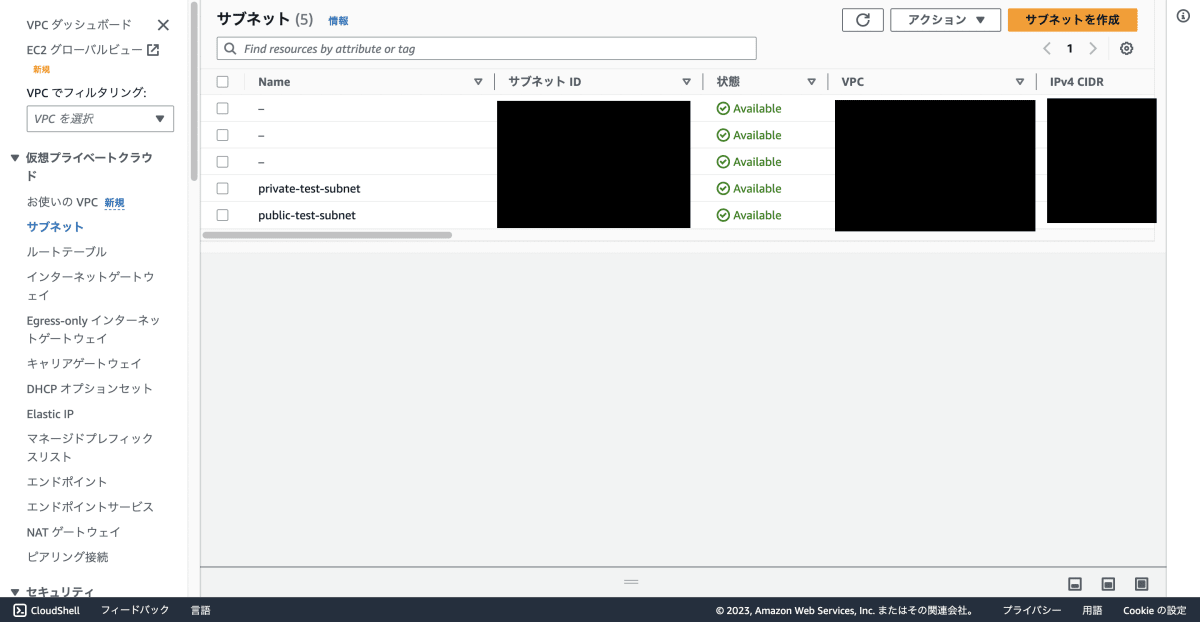Viewport: 1200px width, 622px height.
Task: Click page number 1 in pagination
Action: (x=1069, y=48)
